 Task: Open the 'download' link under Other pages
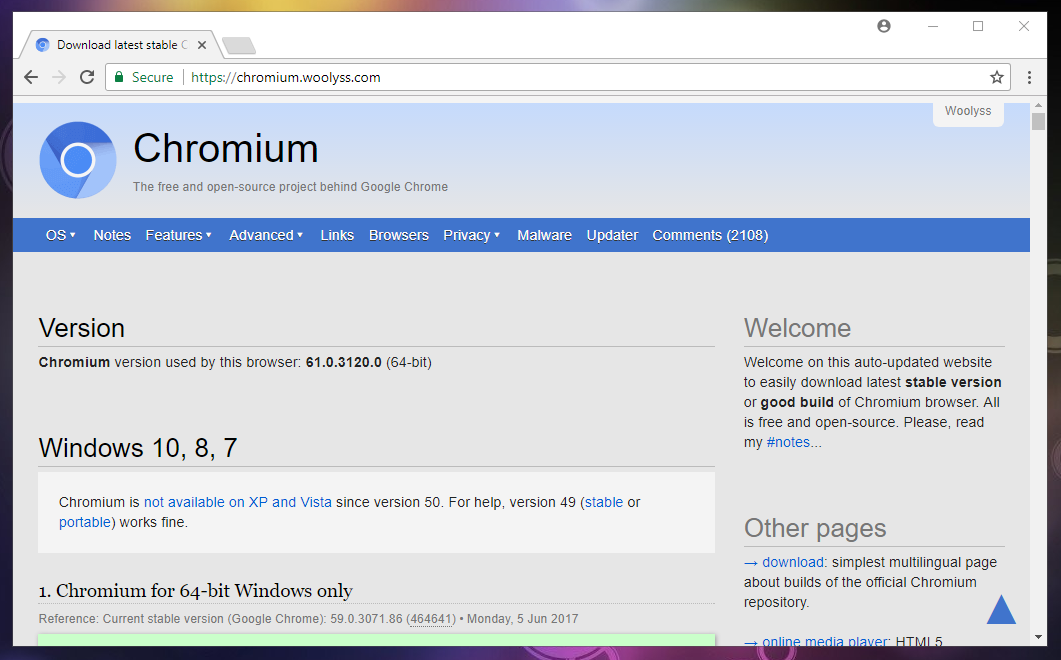click(792, 563)
